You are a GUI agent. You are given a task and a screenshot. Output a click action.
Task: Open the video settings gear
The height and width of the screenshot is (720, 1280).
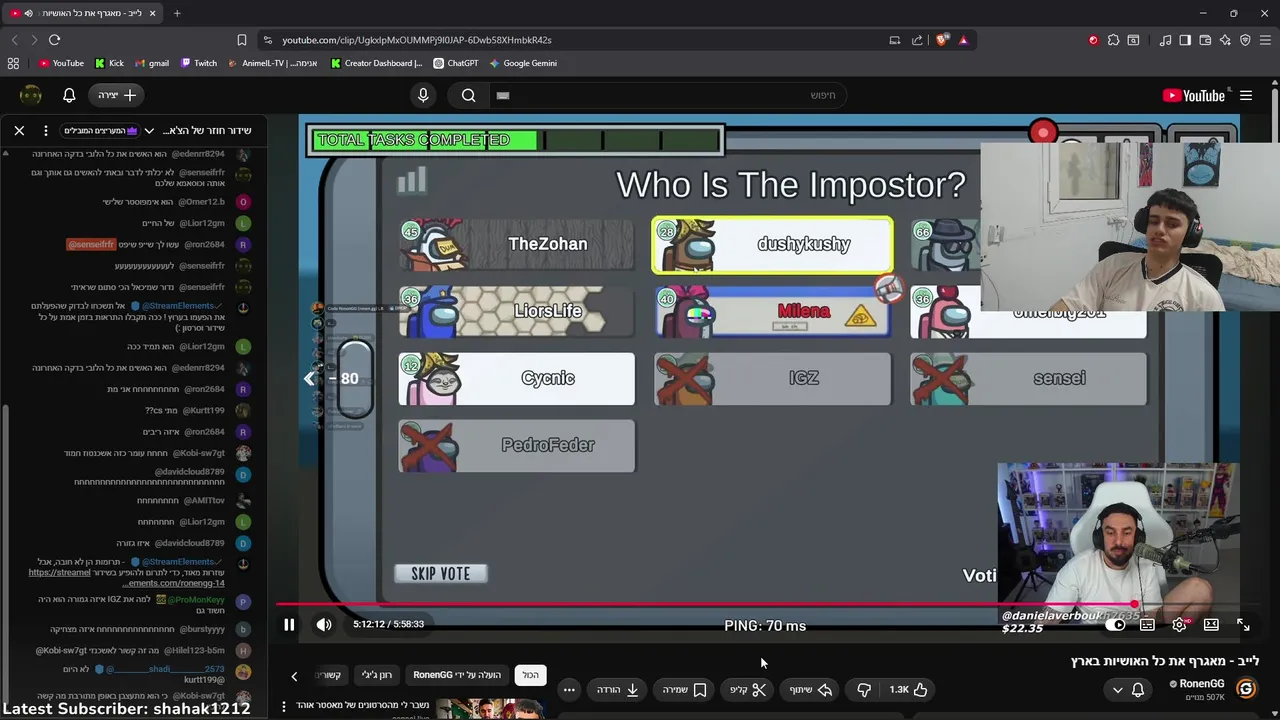pos(1180,625)
